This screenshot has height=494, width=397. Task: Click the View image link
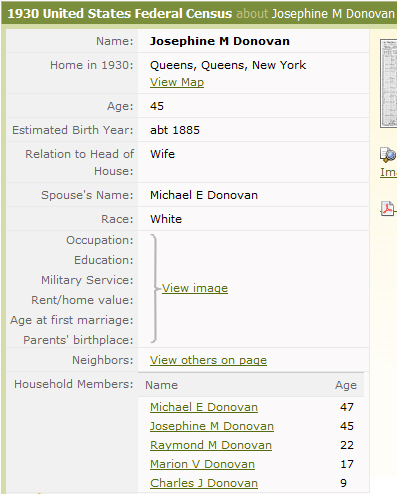pyautogui.click(x=195, y=288)
